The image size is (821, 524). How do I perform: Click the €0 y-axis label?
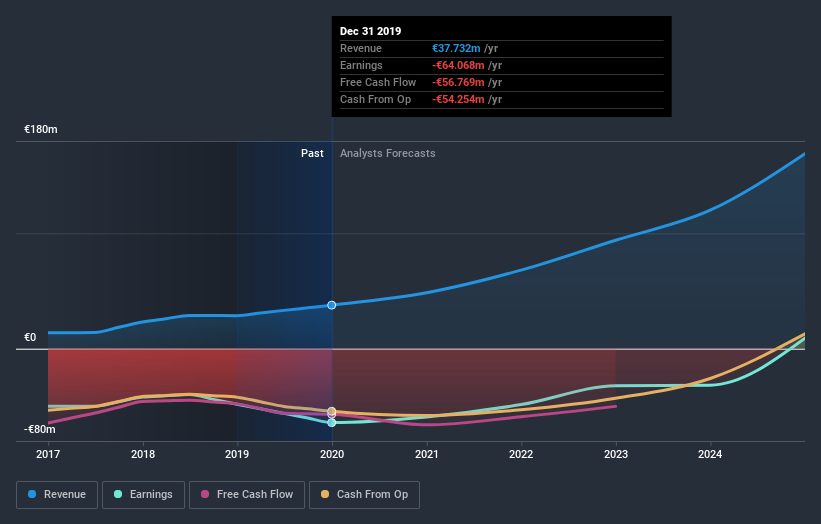point(30,337)
